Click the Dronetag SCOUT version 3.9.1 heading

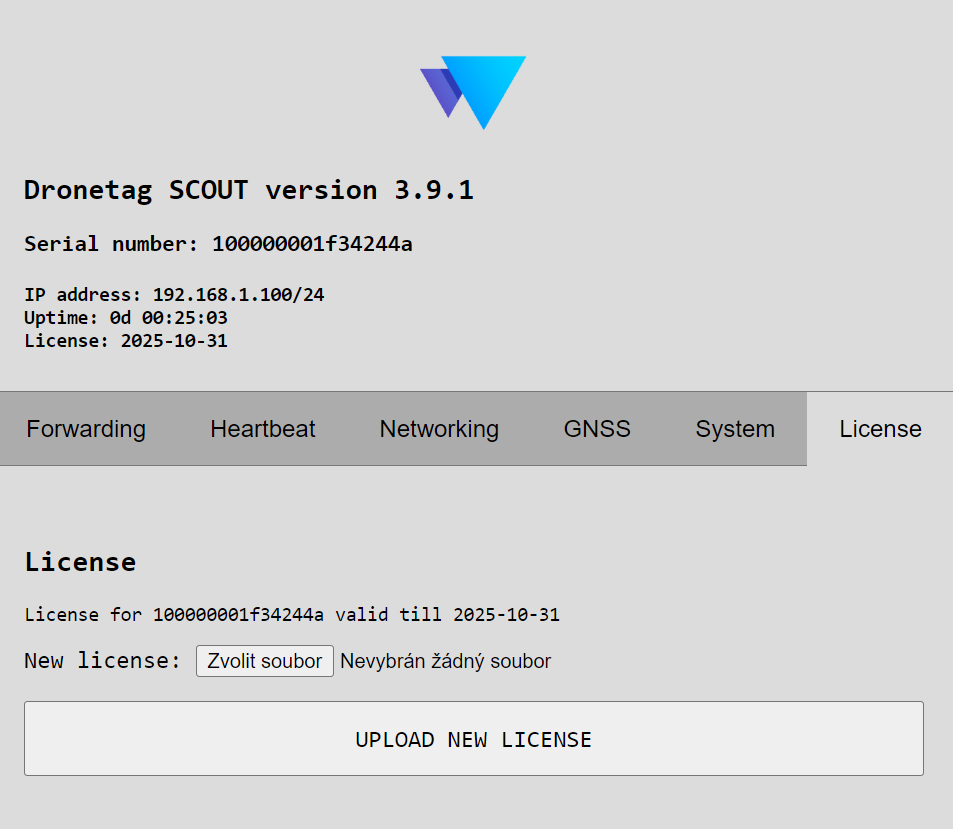pyautogui.click(x=248, y=190)
